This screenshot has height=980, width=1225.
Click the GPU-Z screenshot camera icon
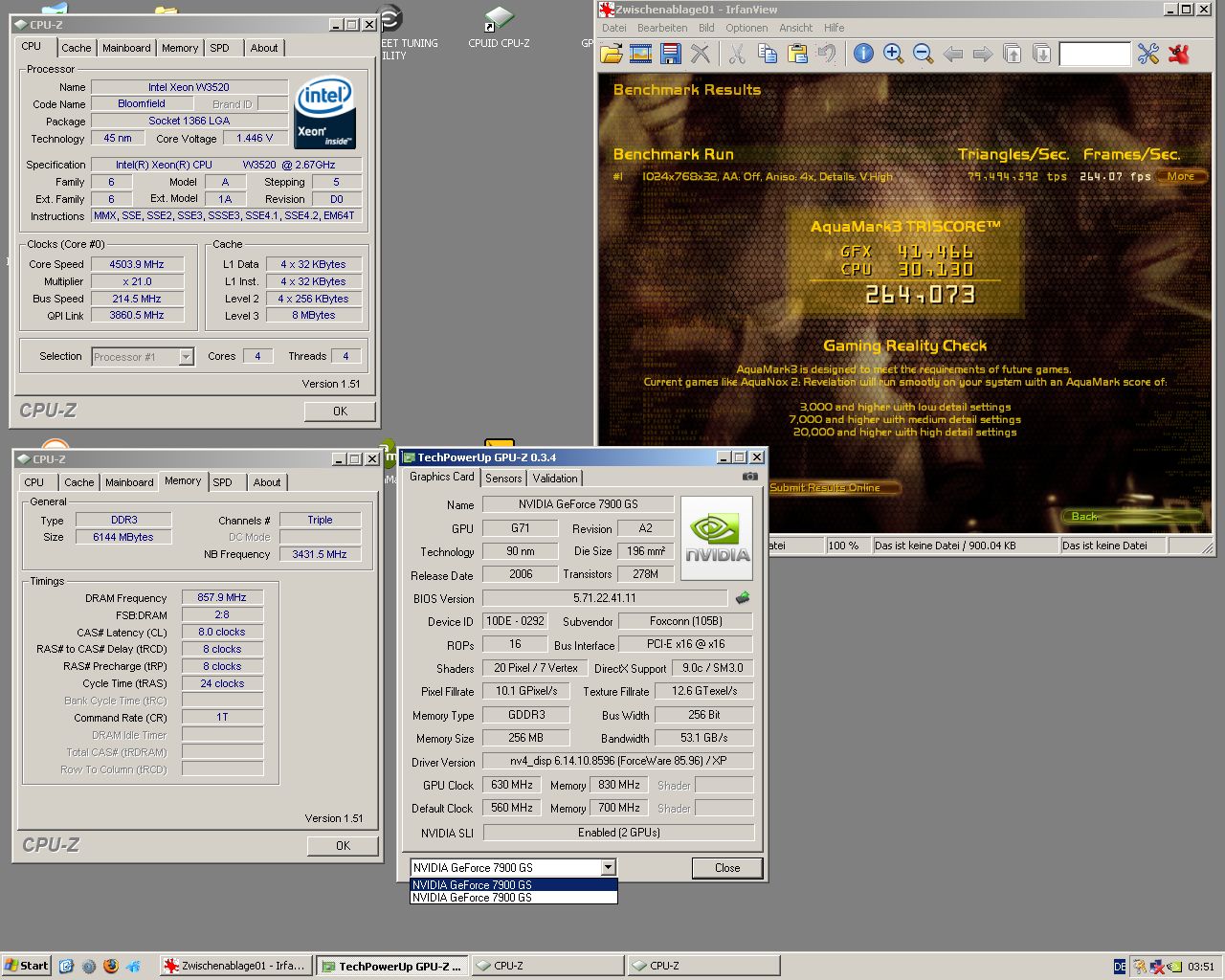pyautogui.click(x=749, y=476)
